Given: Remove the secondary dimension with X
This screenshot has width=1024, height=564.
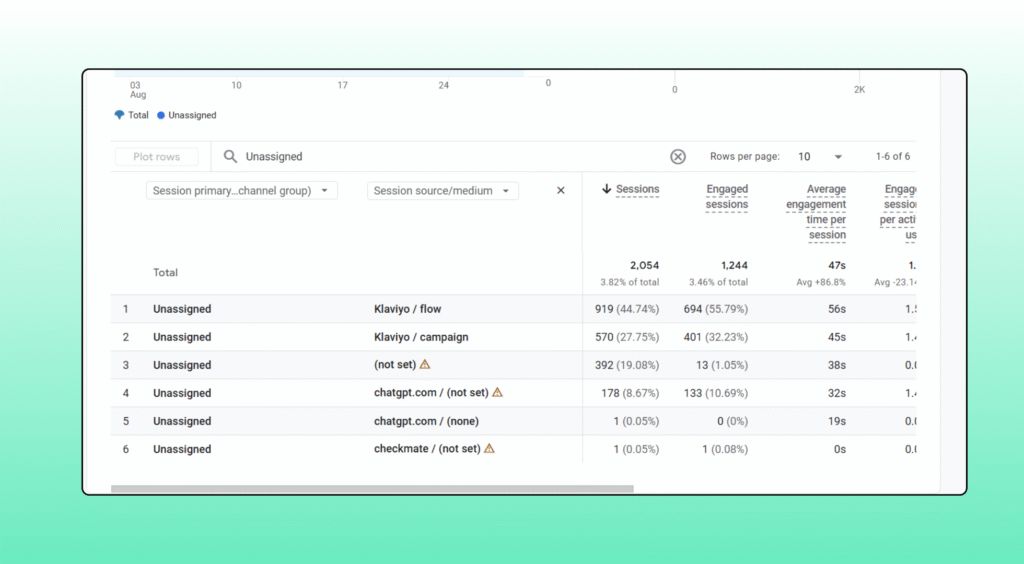Looking at the screenshot, I should (560, 191).
